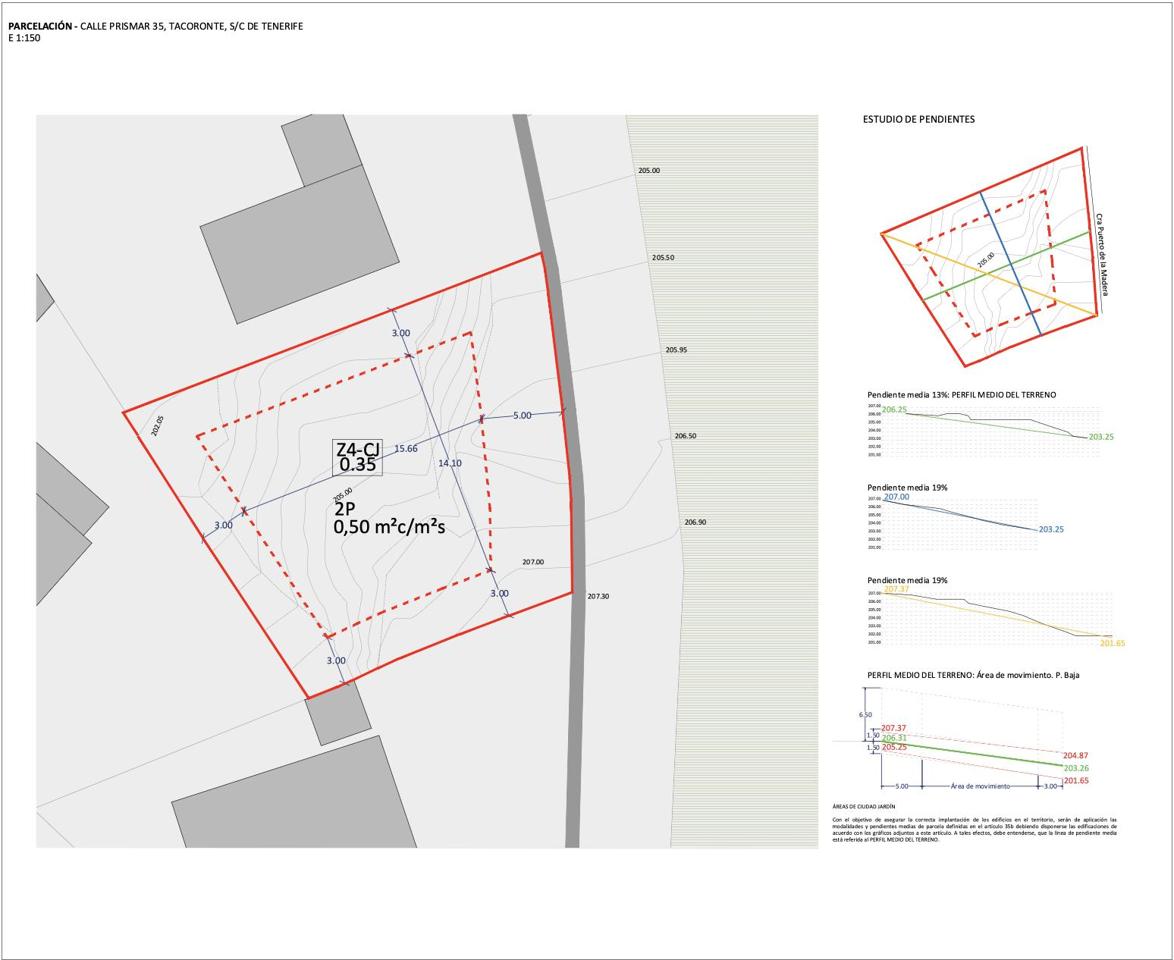This screenshot has height=960, width=1174.
Task: Select the 'Área de movimiento' dimension label
Action: pos(981,786)
